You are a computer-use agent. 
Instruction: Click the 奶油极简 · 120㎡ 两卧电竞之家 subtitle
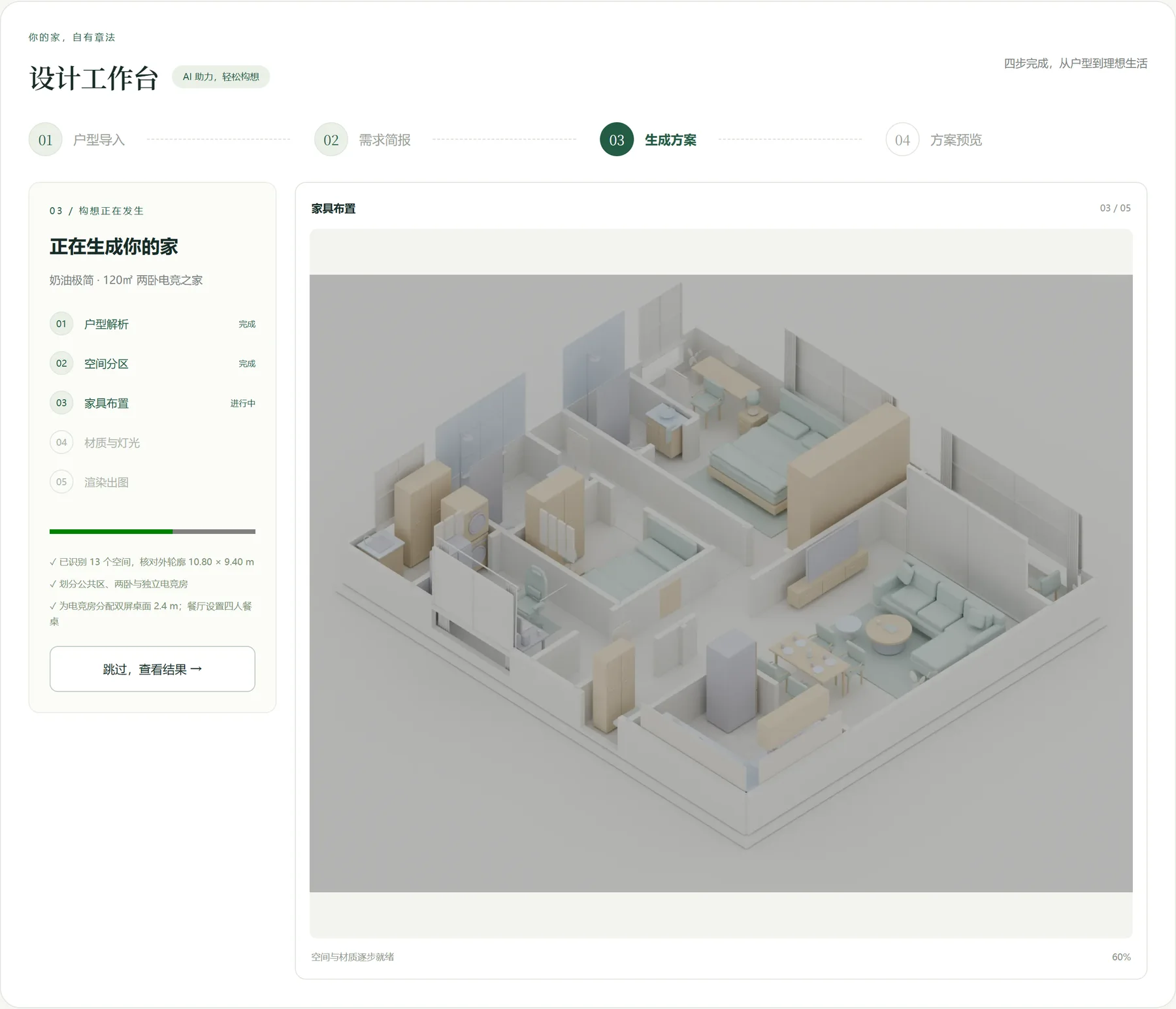(126, 280)
